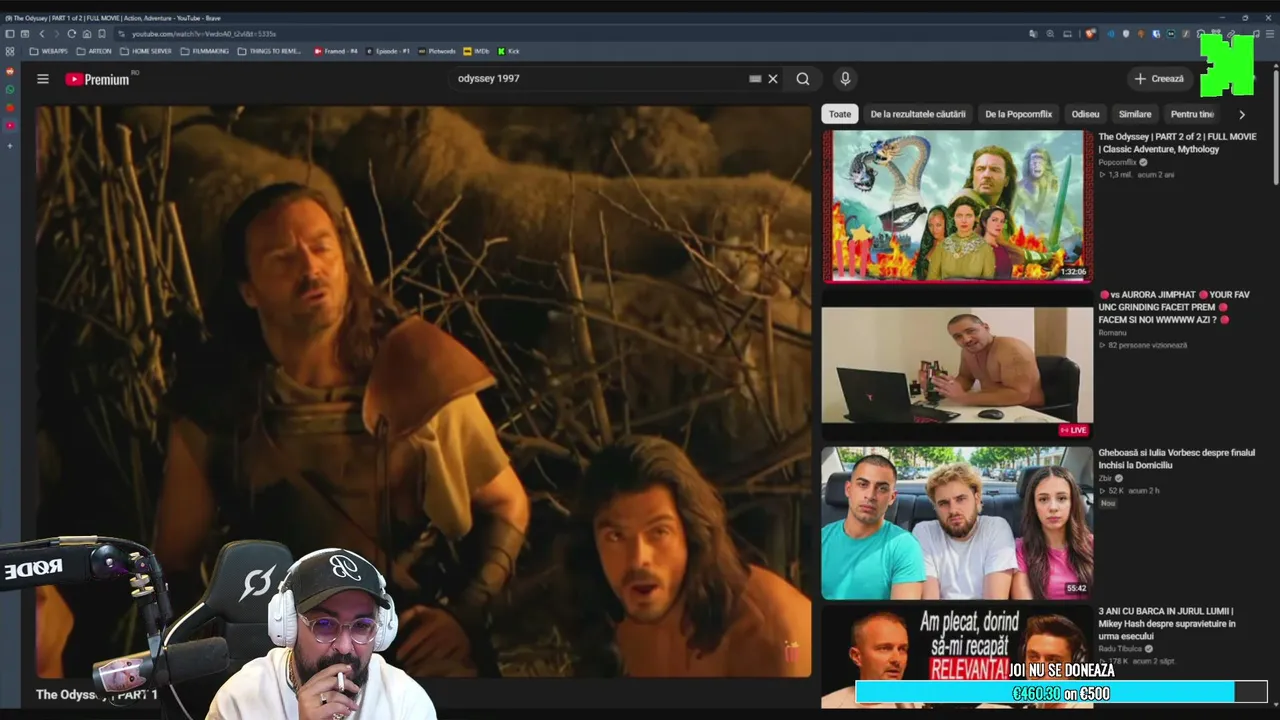Screen dimensions: 1280x720
Task: Select the 'Pentru tine' filter chip
Action: pyautogui.click(x=1192, y=114)
